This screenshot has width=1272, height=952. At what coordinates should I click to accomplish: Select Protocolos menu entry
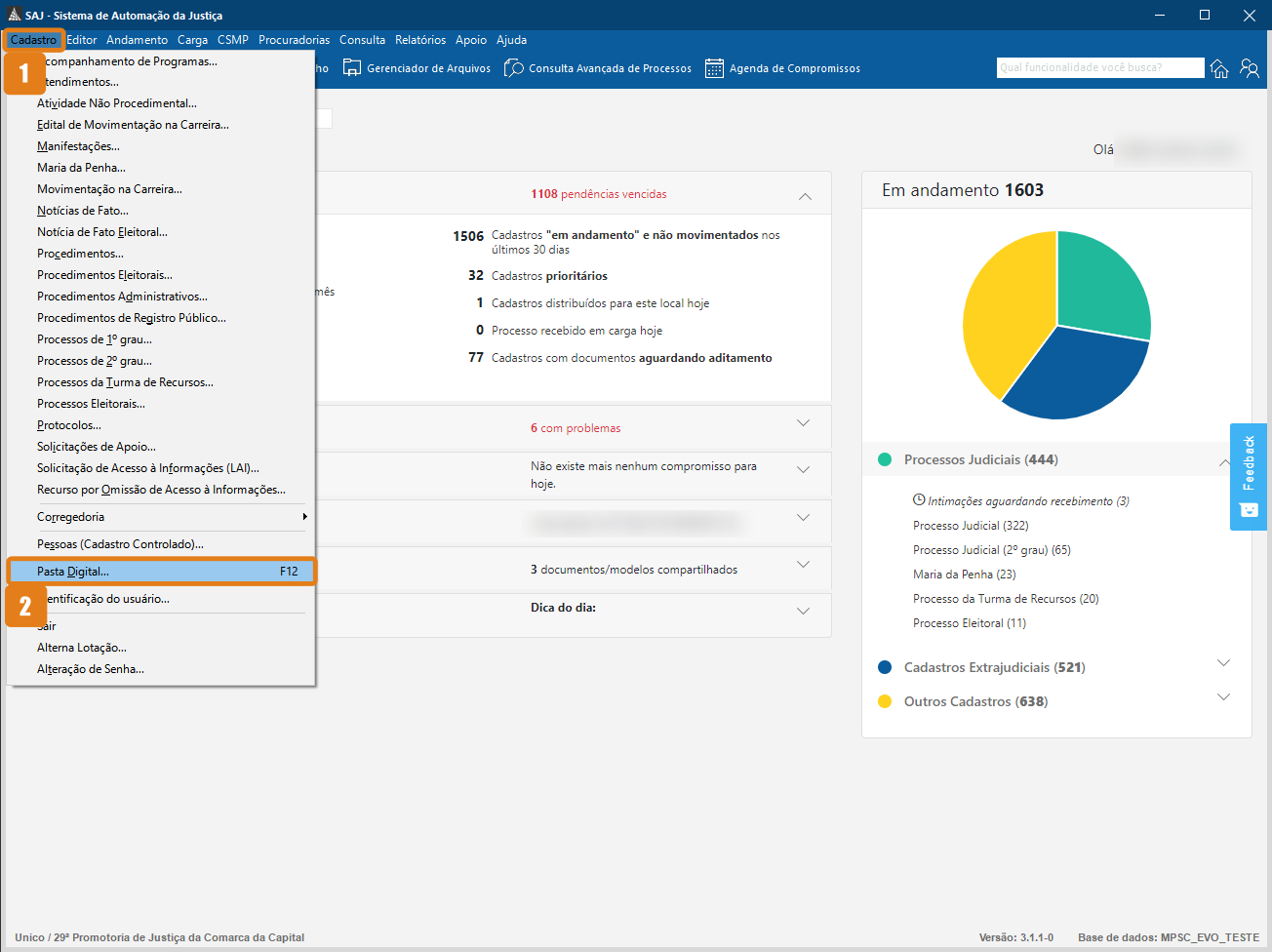click(x=161, y=425)
